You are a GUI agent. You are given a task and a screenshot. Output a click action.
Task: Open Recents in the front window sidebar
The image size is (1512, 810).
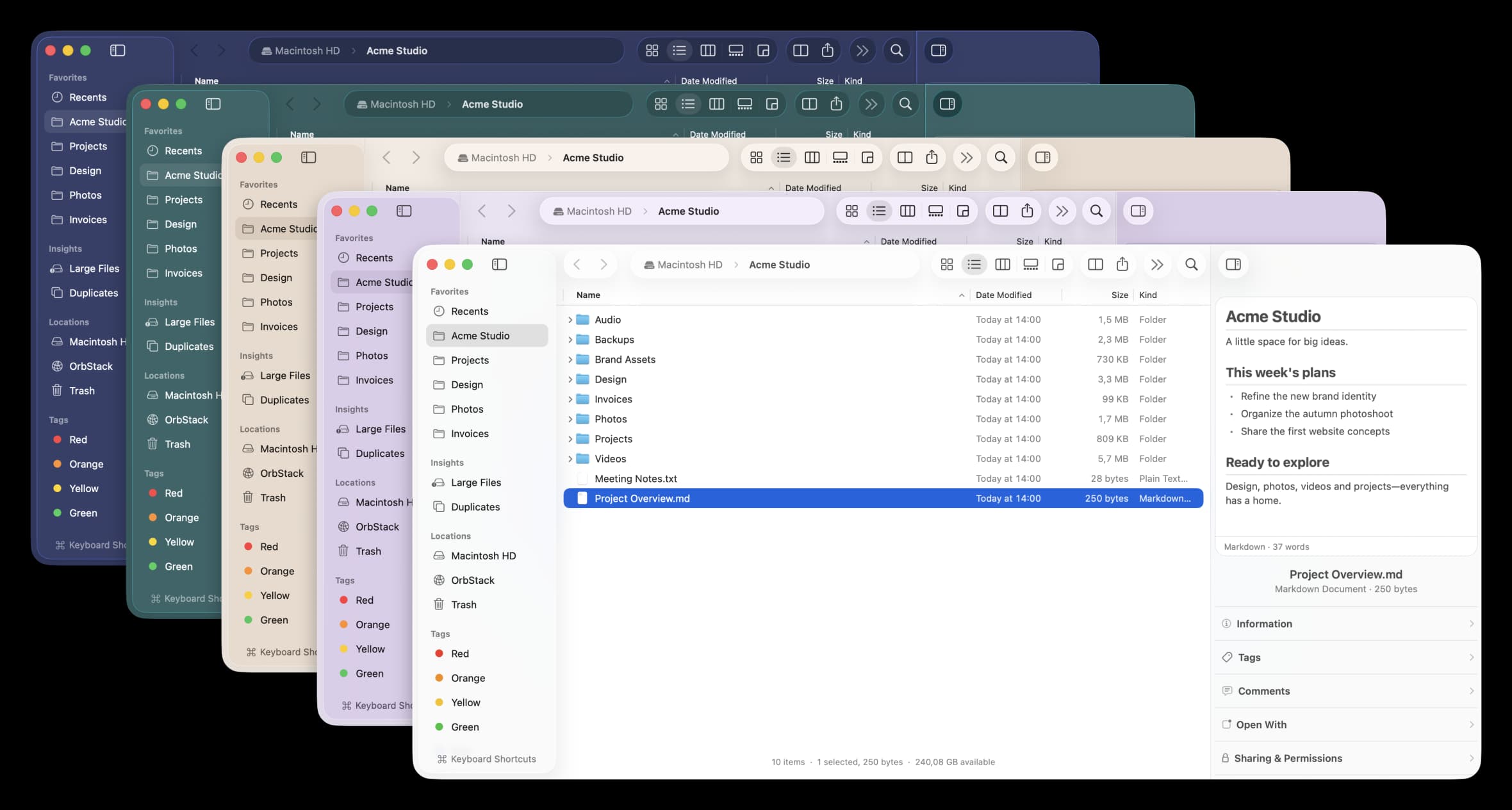tap(487, 311)
